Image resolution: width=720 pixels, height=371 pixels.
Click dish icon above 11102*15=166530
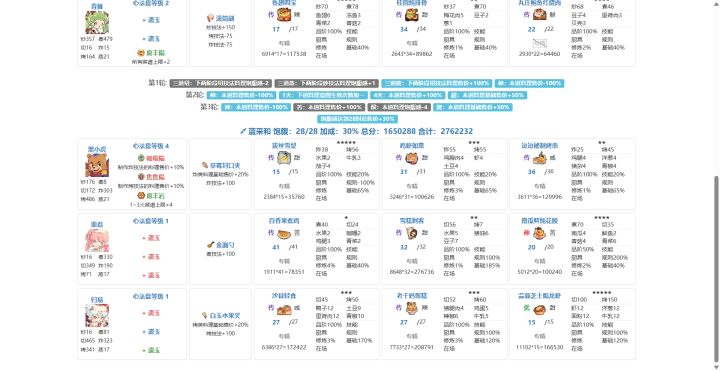[540, 309]
